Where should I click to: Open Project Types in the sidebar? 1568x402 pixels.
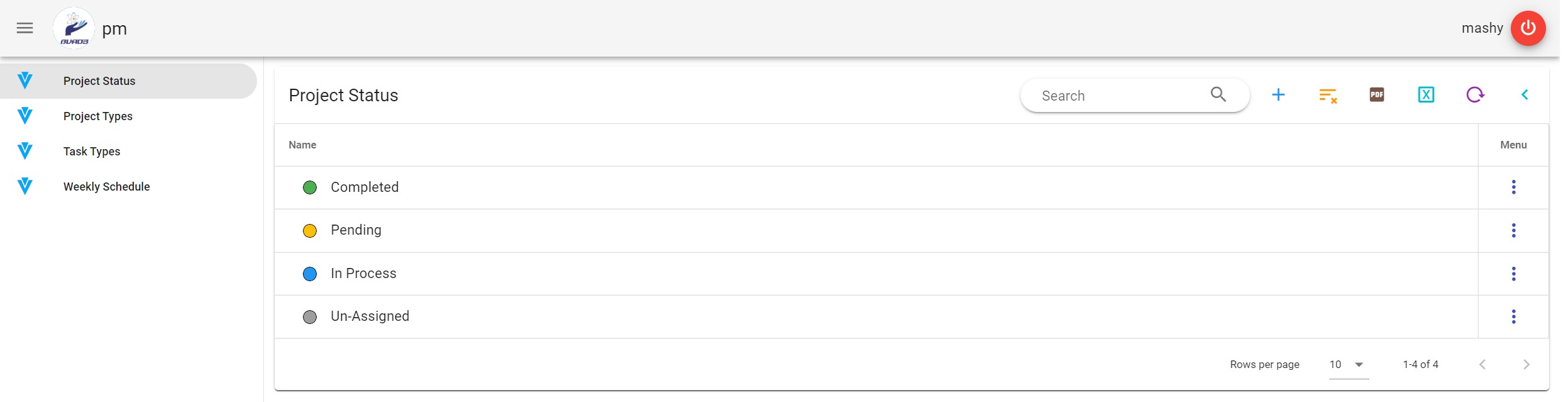98,116
